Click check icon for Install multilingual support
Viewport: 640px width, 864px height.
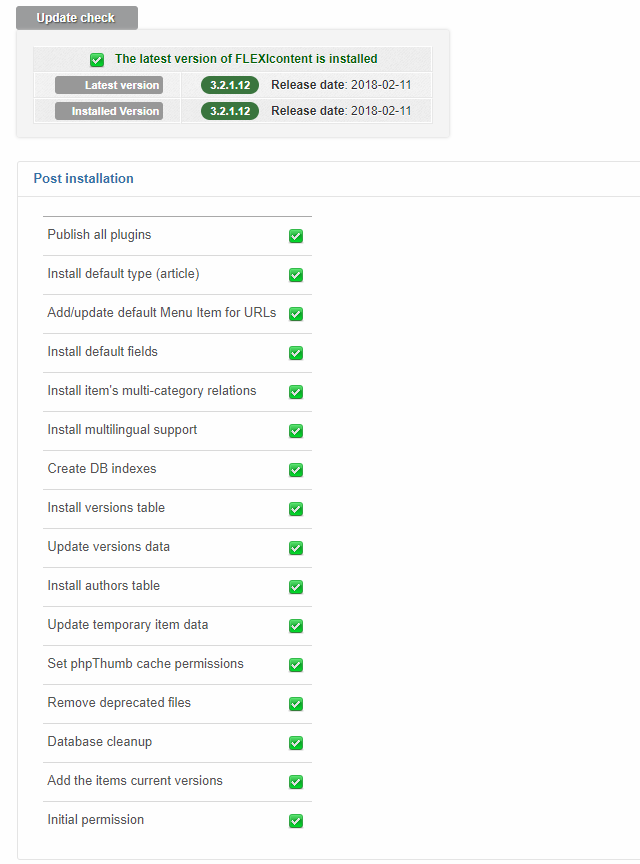[296, 431]
